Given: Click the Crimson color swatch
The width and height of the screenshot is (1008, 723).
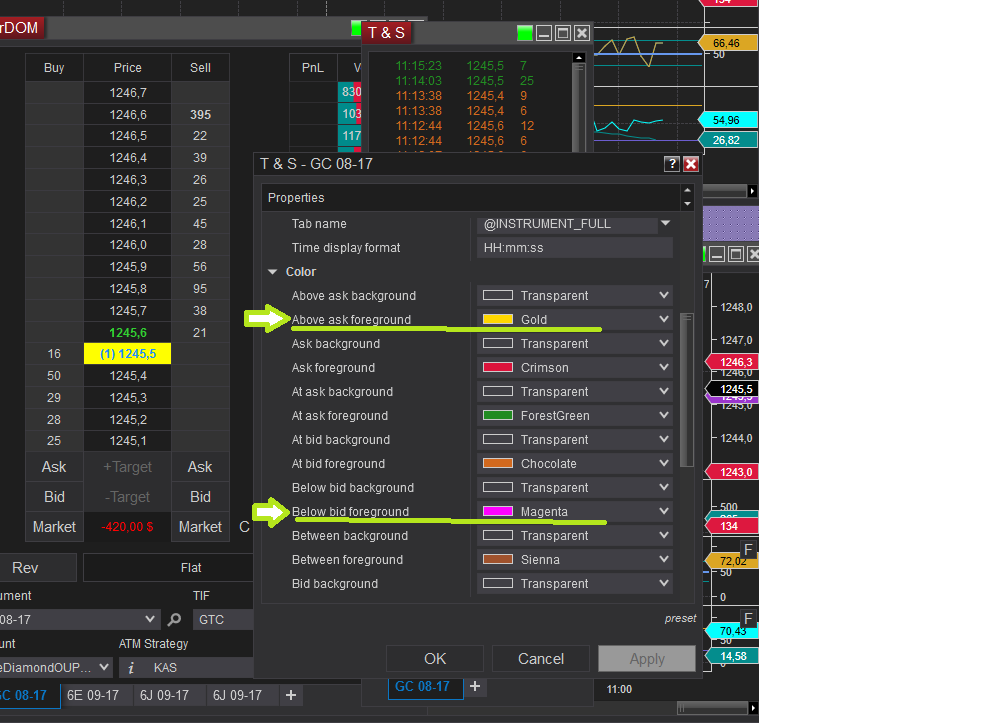Looking at the screenshot, I should pos(498,368).
